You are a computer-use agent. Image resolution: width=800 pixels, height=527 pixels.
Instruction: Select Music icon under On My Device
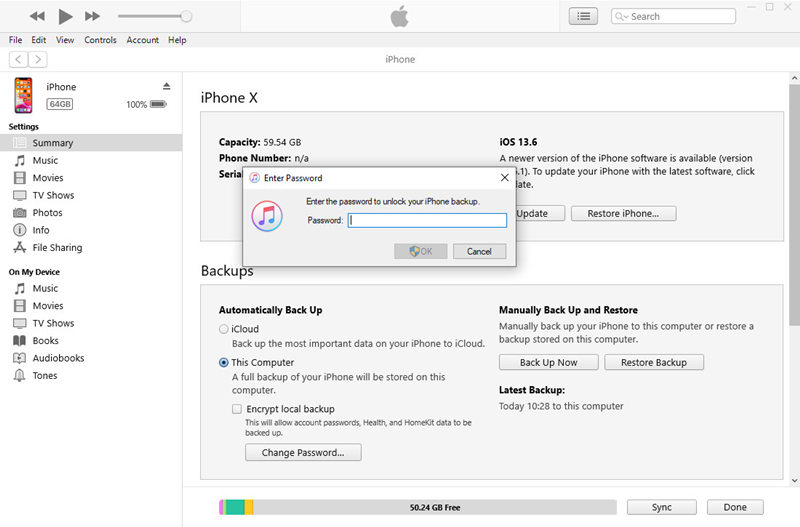point(19,289)
